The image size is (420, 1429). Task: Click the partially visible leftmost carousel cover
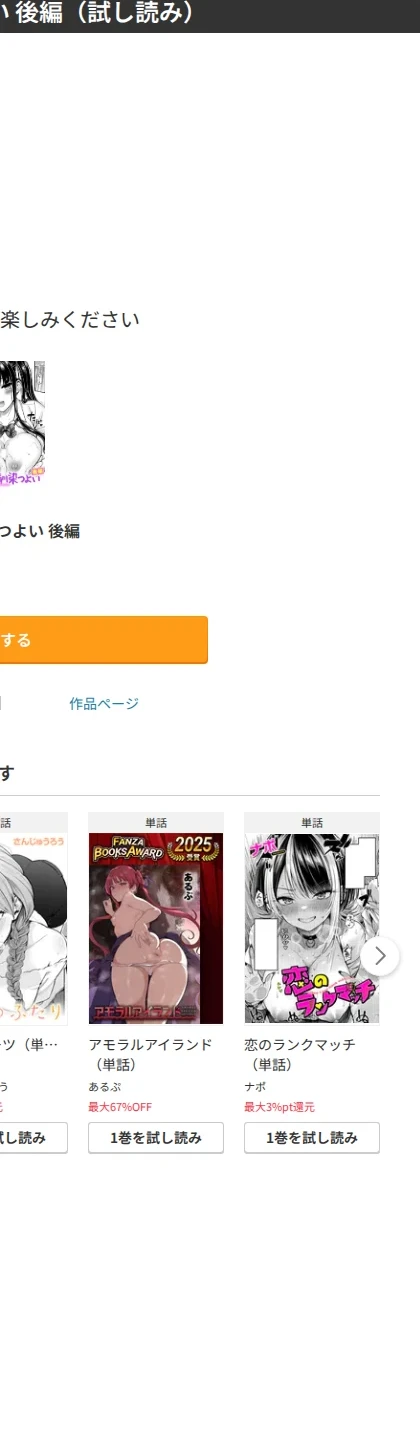[x=33, y=928]
